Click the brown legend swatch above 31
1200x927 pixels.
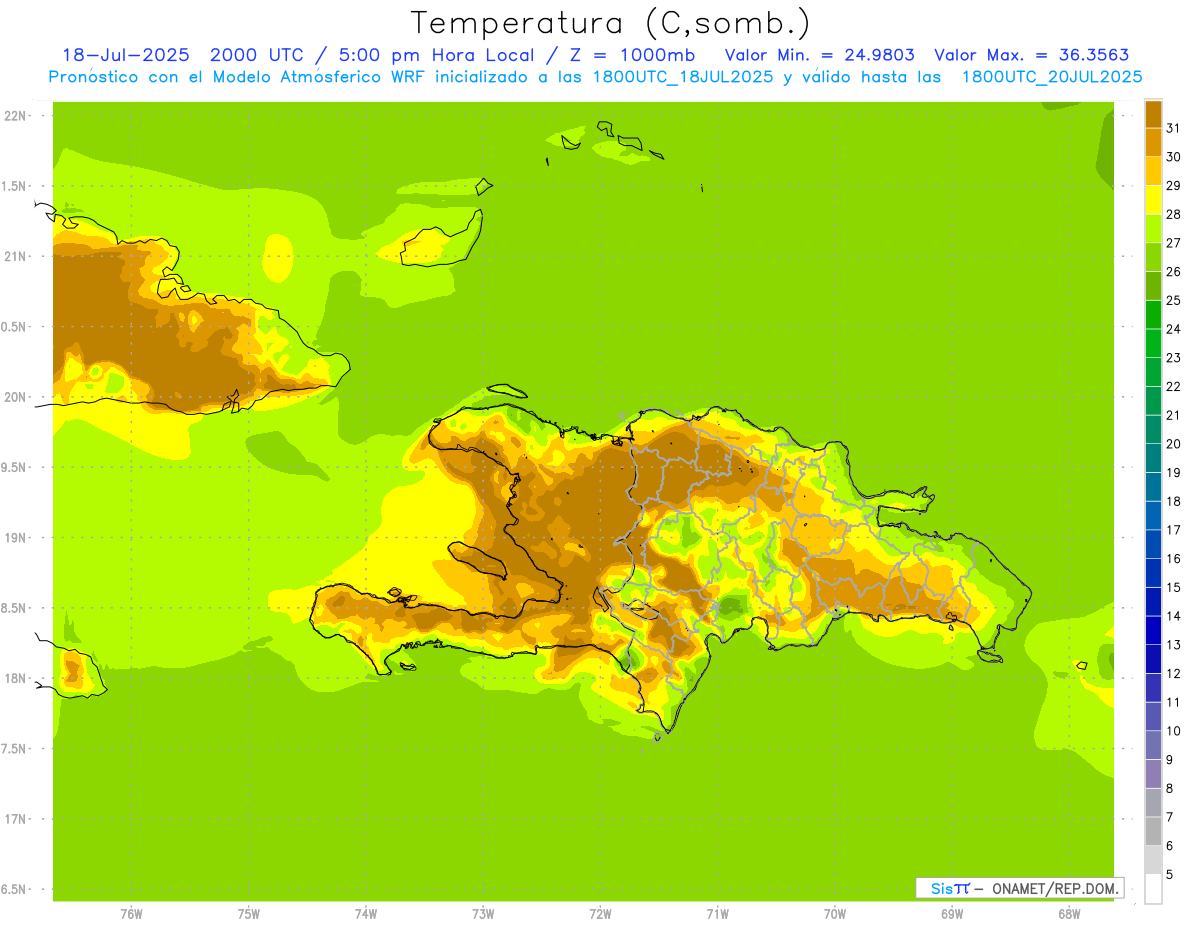(1153, 114)
